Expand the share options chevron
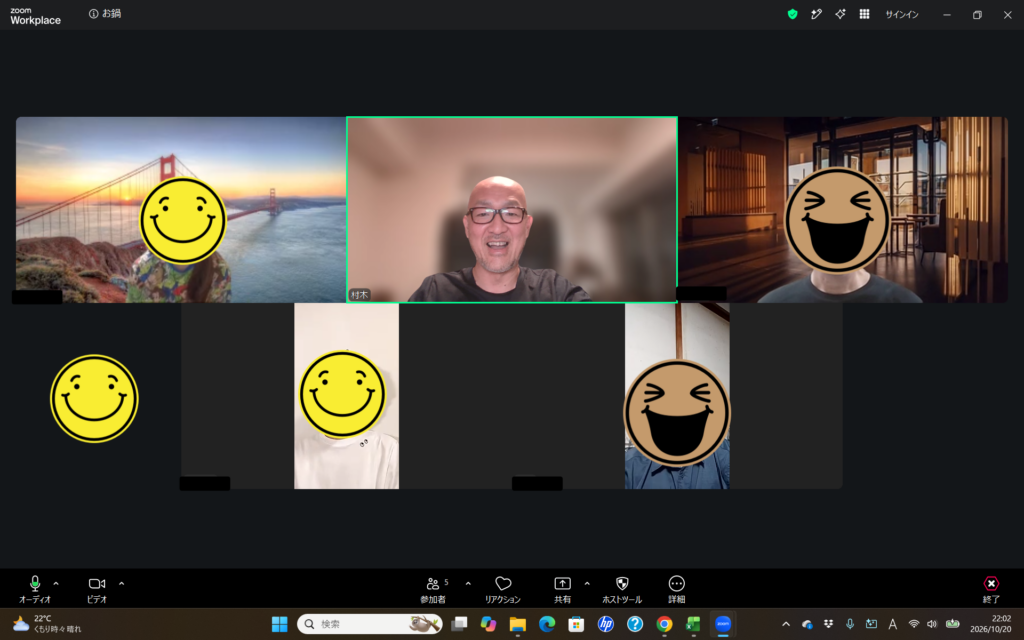1024x640 pixels. pos(587,584)
